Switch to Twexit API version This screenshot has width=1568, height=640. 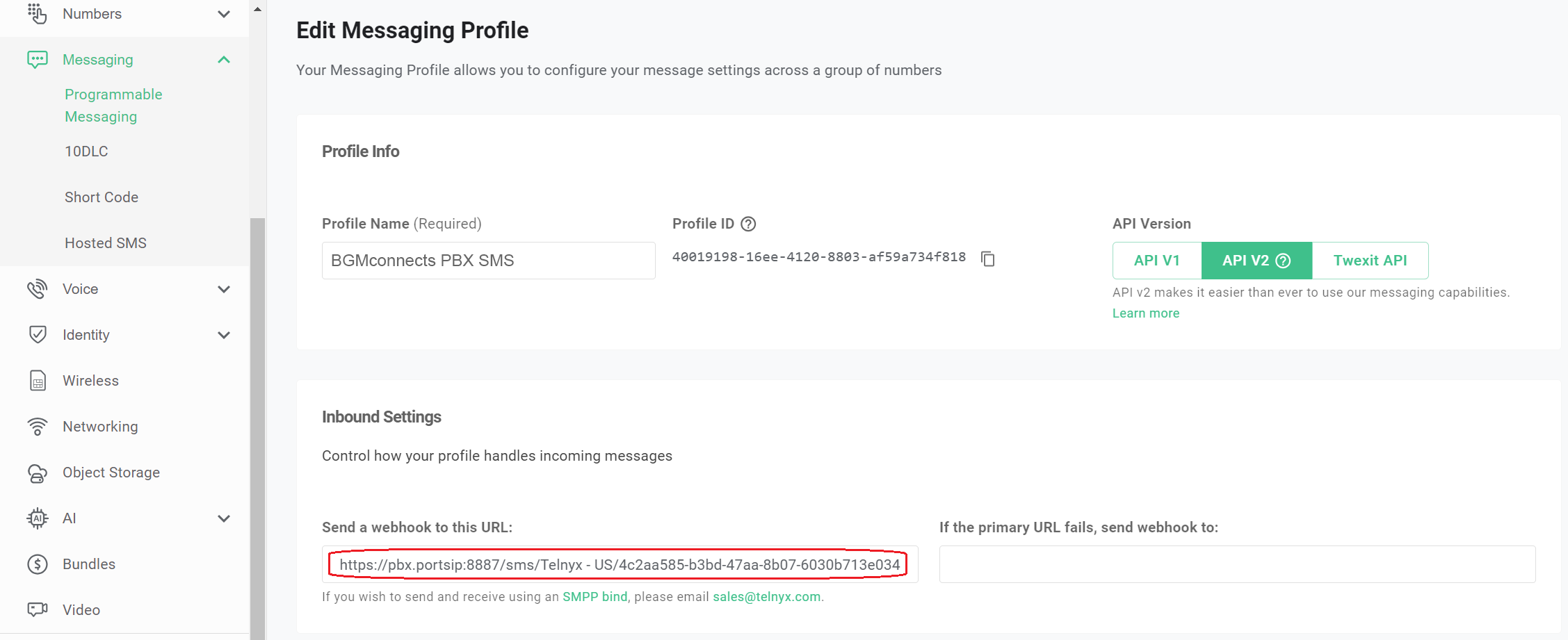coord(1370,261)
